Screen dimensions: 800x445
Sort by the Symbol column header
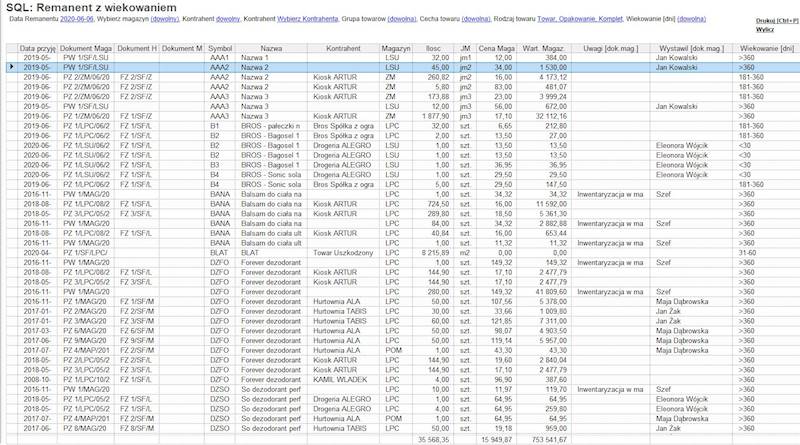(x=220, y=48)
